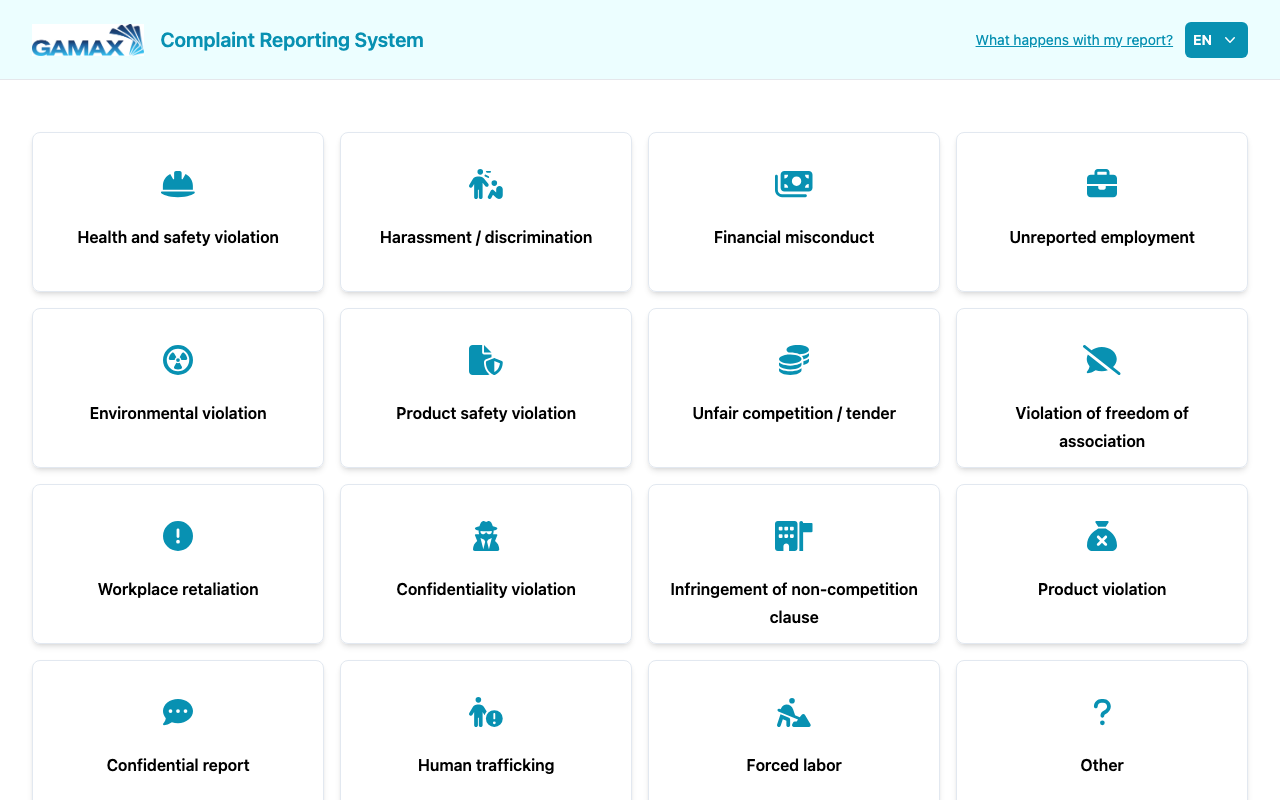Choose the 'Infringement of non-competition clause' label
Image resolution: width=1280 pixels, height=800 pixels.
click(x=794, y=603)
